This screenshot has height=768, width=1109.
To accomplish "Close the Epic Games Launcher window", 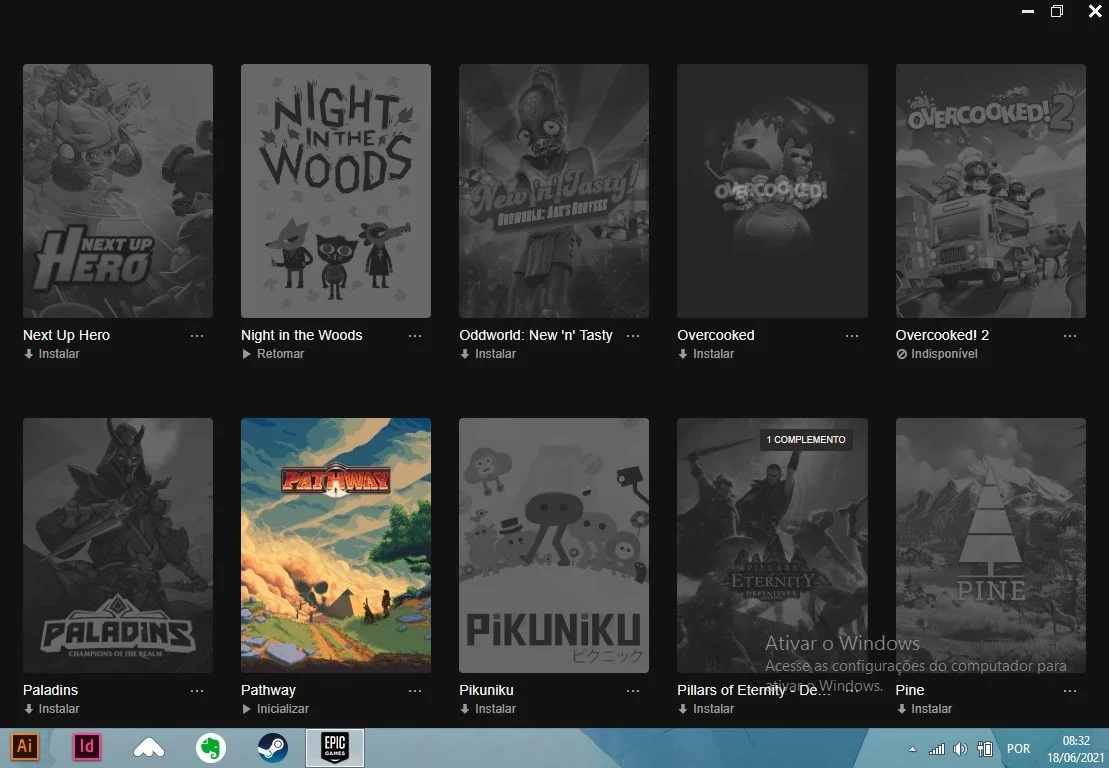I will point(1096,11).
